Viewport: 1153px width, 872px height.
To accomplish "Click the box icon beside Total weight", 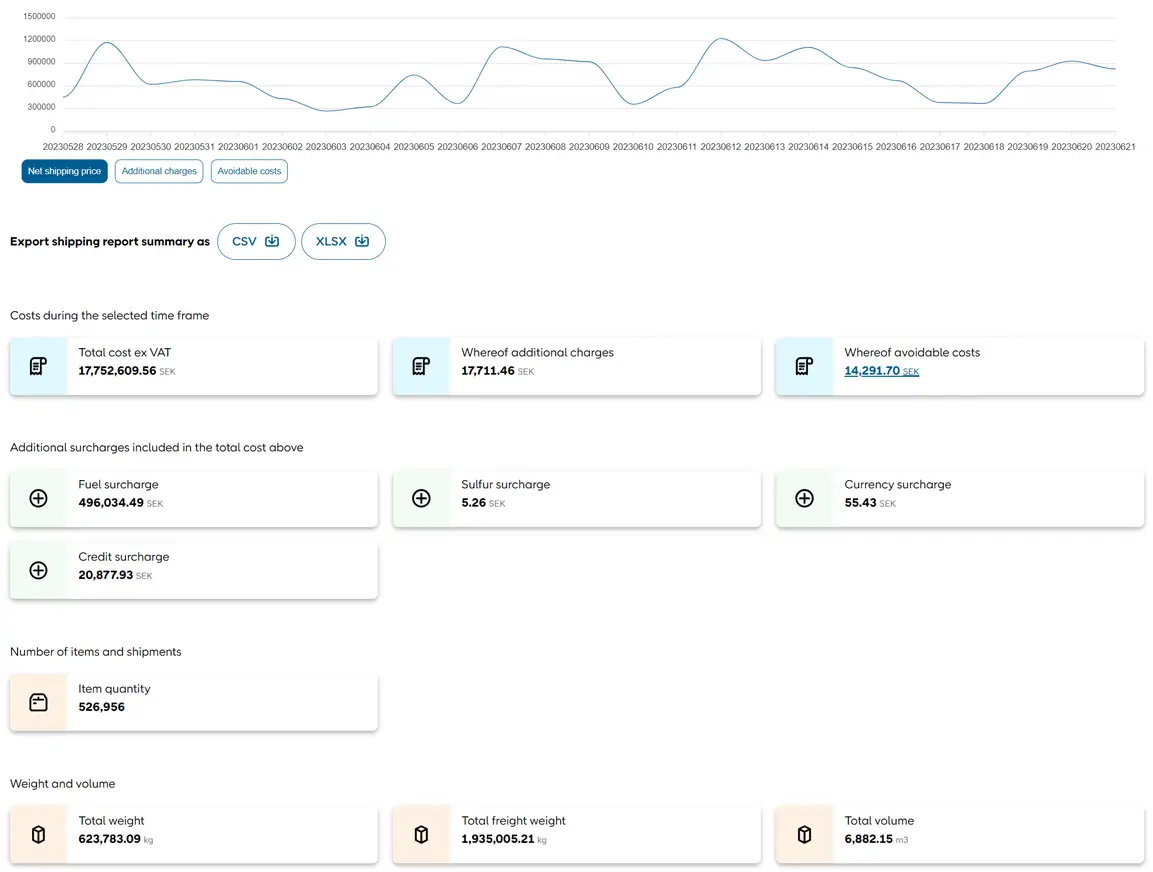I will coord(38,834).
